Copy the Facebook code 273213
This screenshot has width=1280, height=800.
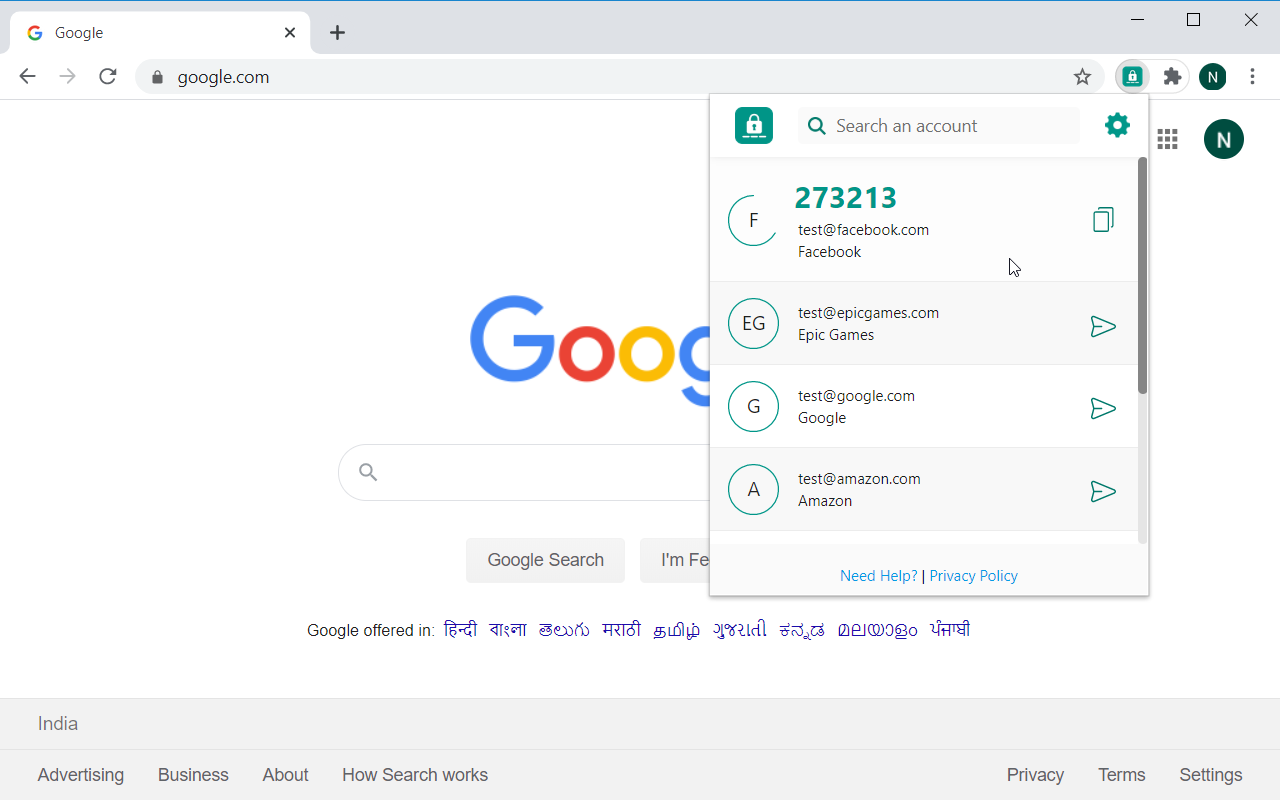click(x=1102, y=219)
